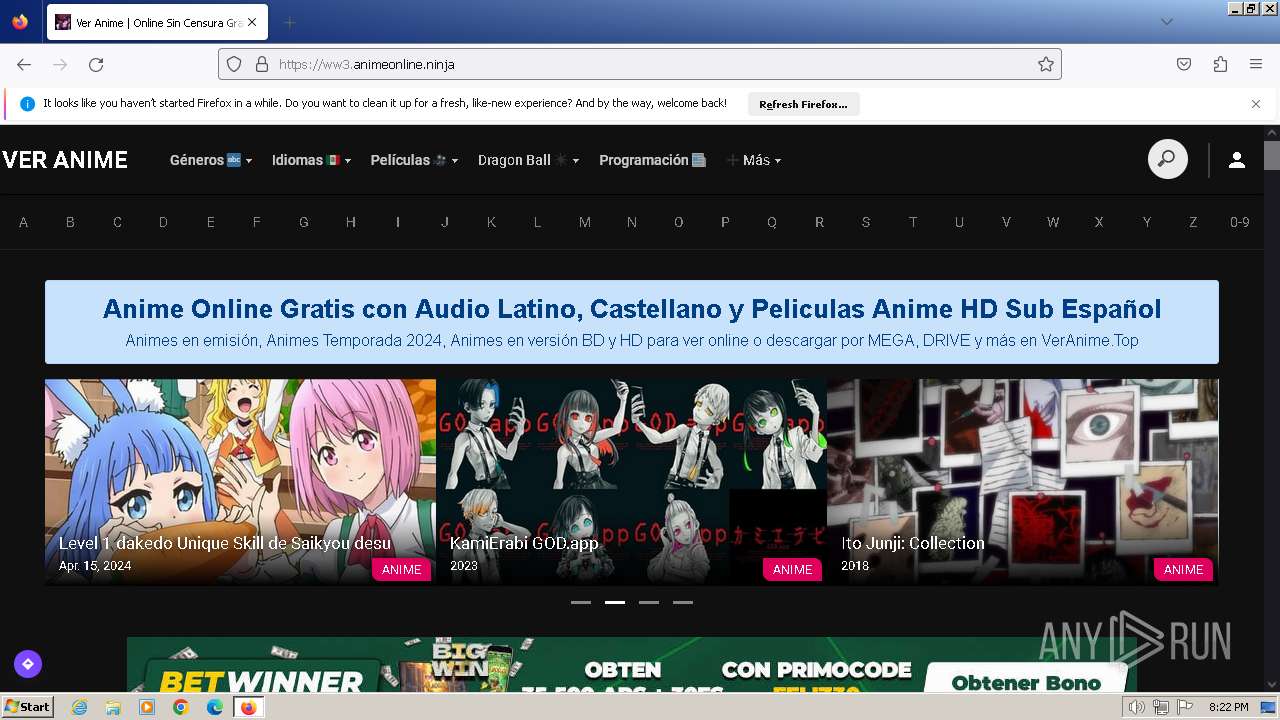This screenshot has height=720, width=1280.
Task: Filter anime by letter K
Action: pyautogui.click(x=491, y=222)
